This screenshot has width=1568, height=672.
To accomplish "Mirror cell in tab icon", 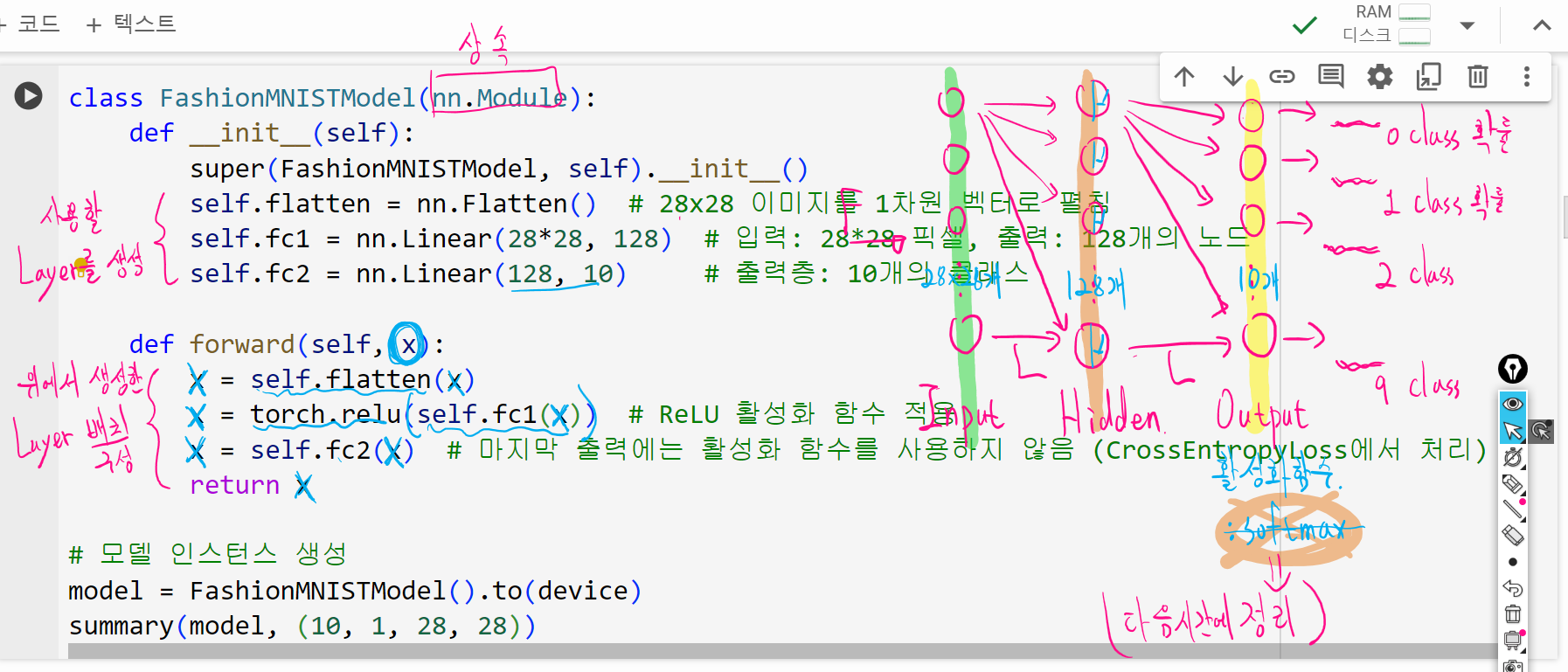I will pos(1428,77).
